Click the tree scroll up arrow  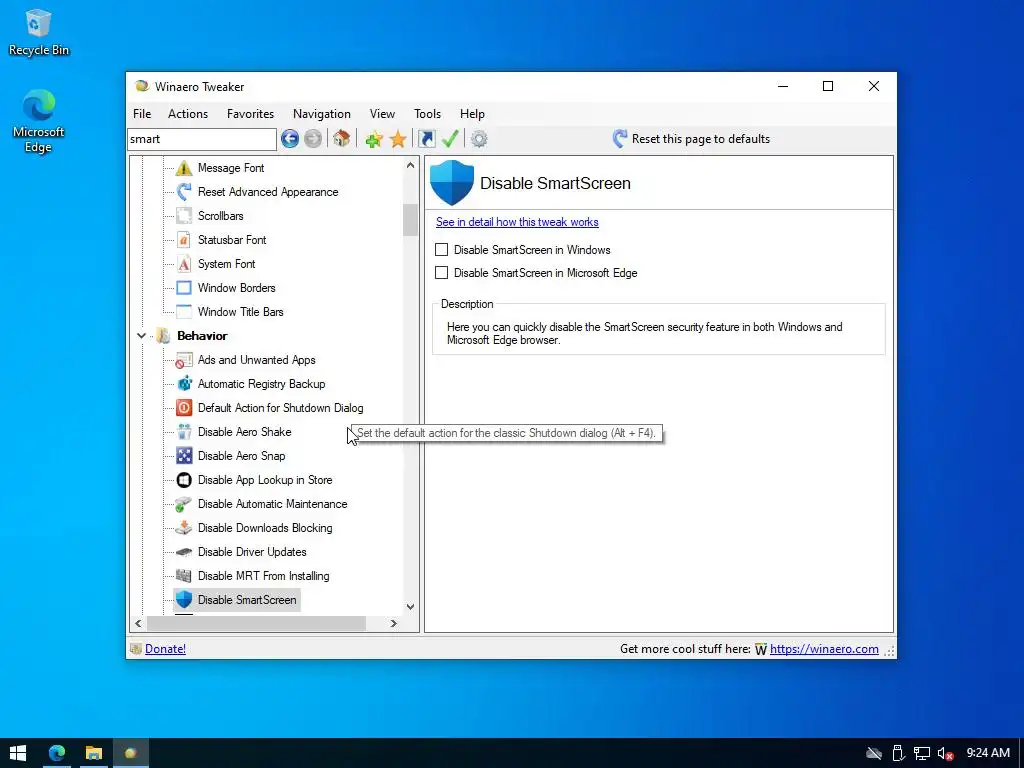pos(410,165)
